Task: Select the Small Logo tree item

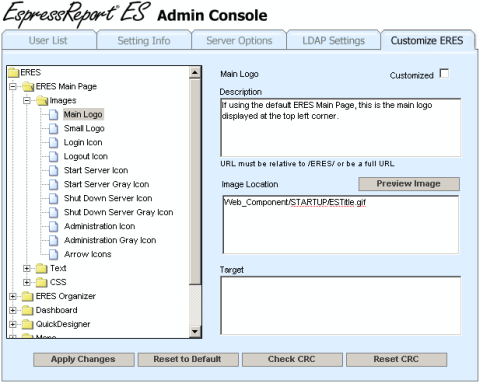Action: (84, 129)
